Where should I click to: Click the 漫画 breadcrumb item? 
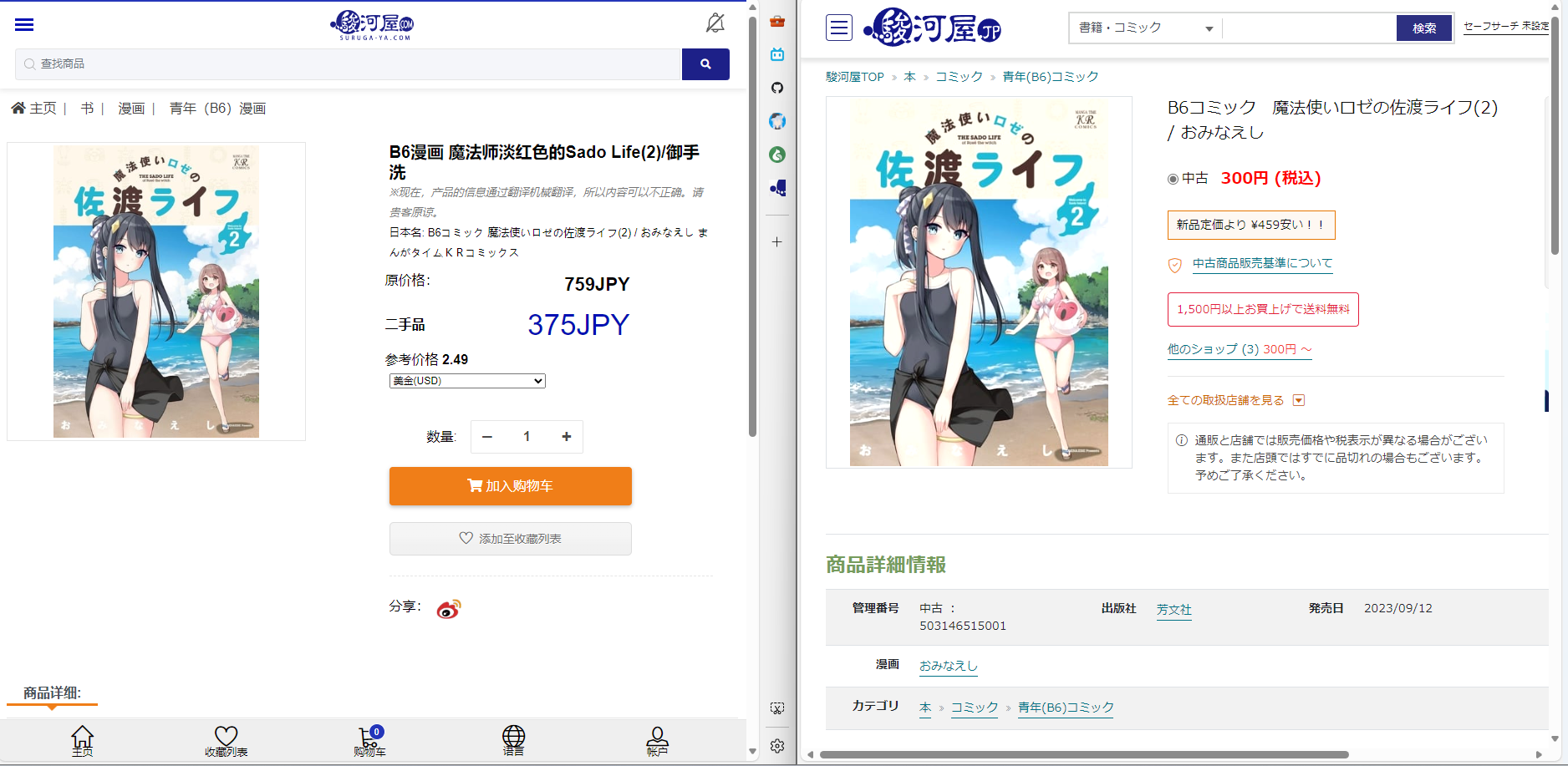coord(130,108)
